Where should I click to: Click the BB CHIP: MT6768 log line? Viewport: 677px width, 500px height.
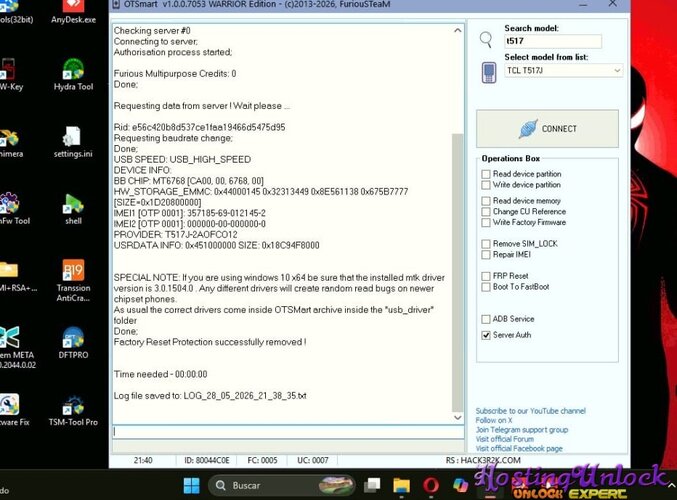188,181
